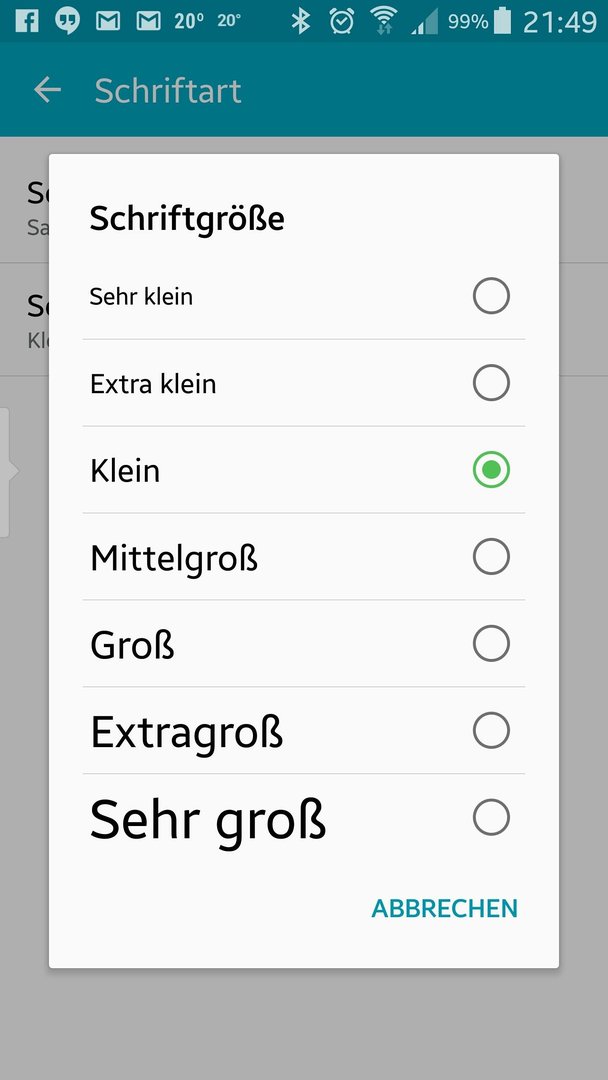Tap the battery status icon
The image size is (608, 1080).
coord(503,21)
